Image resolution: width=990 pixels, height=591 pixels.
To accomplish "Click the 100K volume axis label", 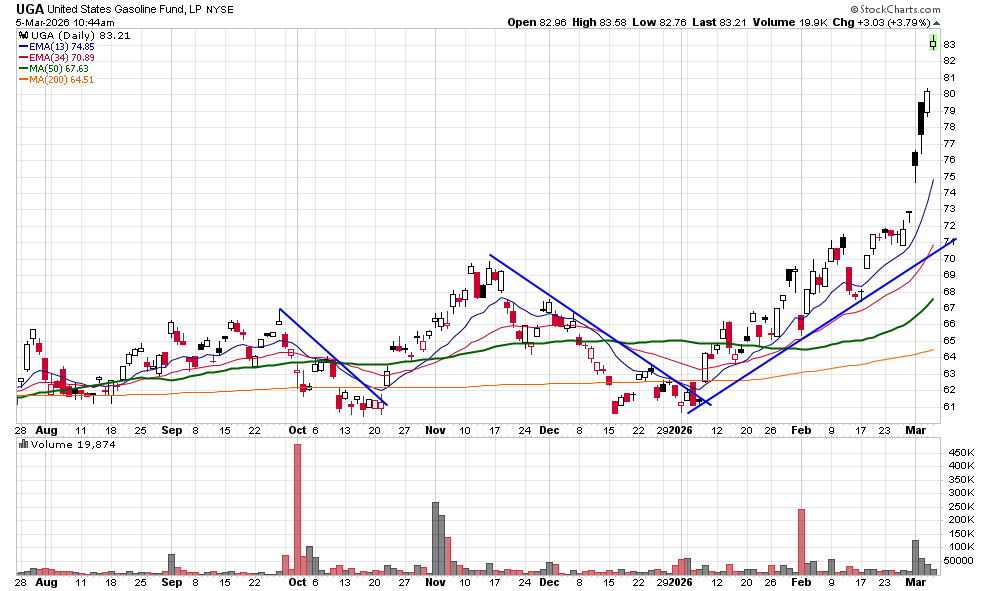I will (961, 547).
